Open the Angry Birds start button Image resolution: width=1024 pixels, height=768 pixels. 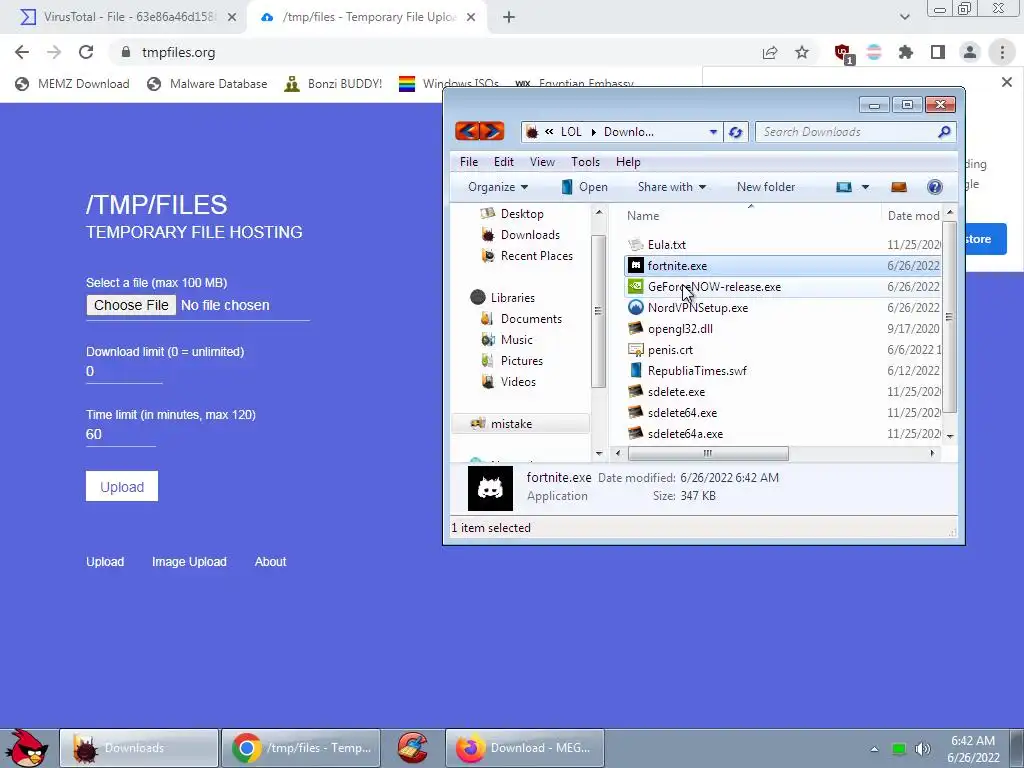point(25,748)
